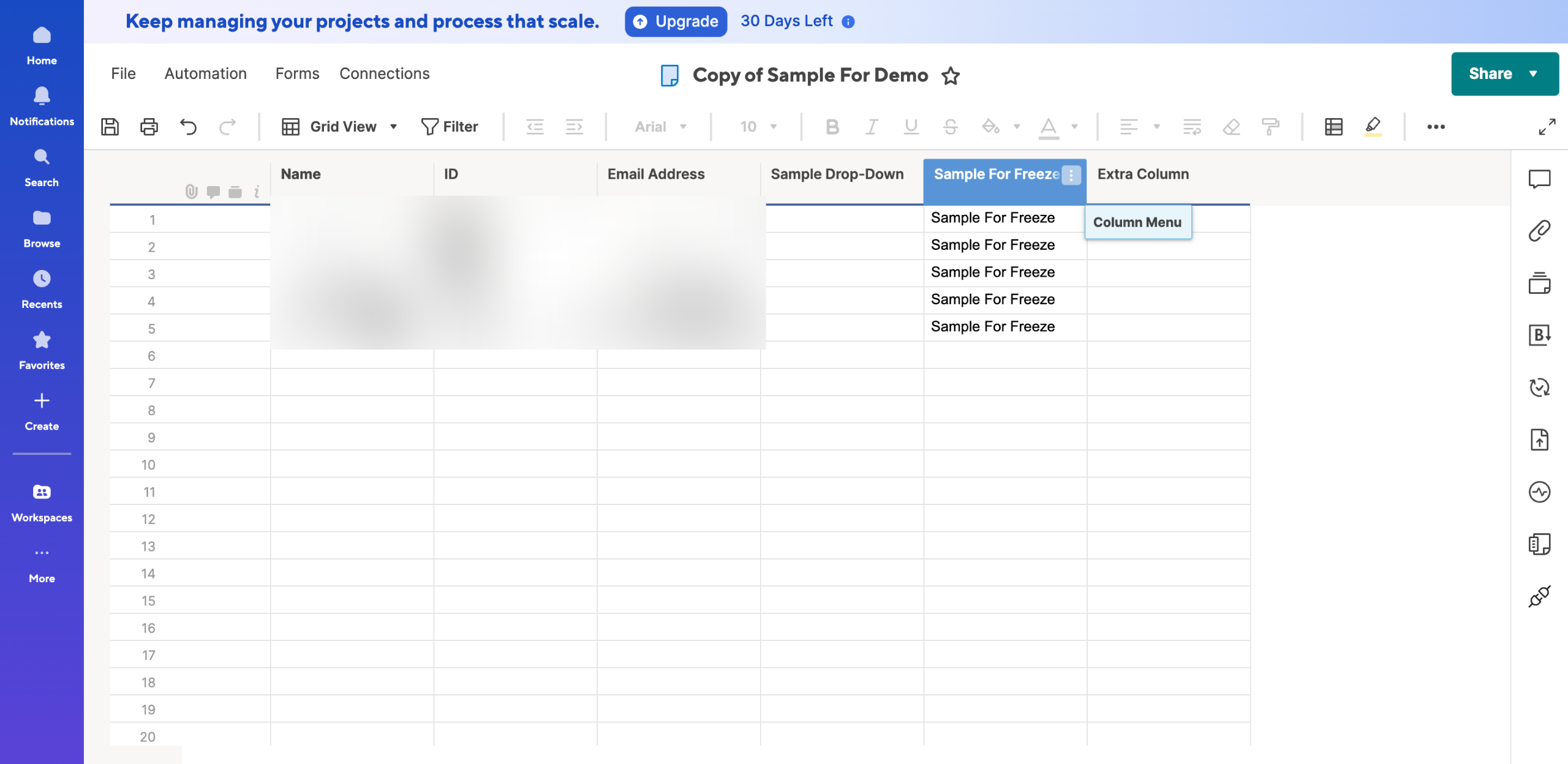Image resolution: width=1568 pixels, height=764 pixels.
Task: Click the Extra Column header
Action: point(1143,174)
